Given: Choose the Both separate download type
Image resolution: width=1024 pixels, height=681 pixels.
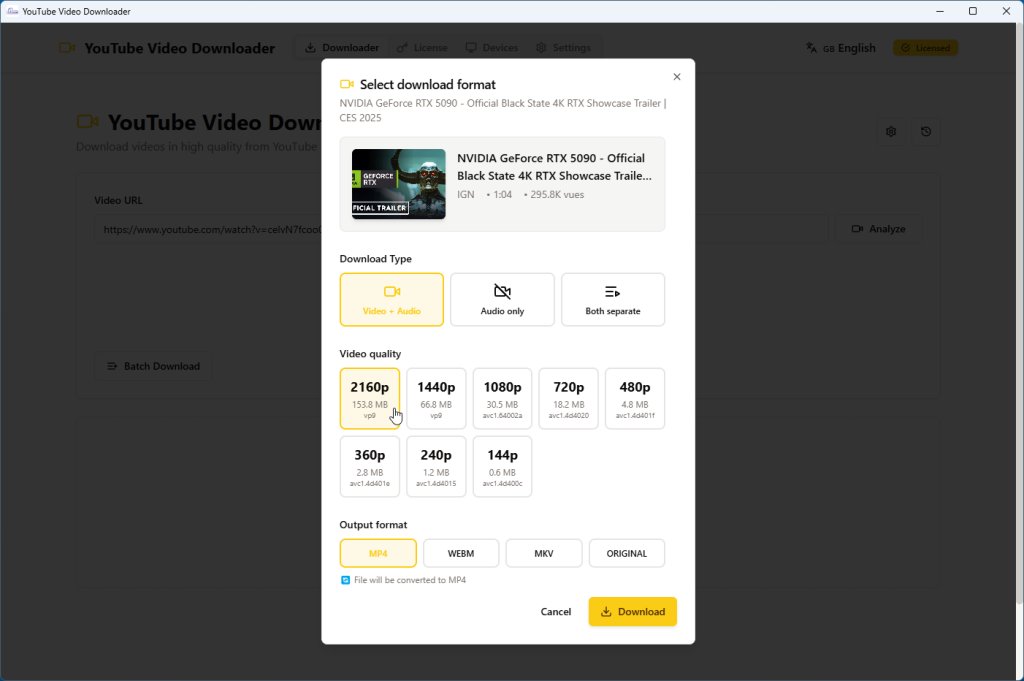Looking at the screenshot, I should point(612,299).
